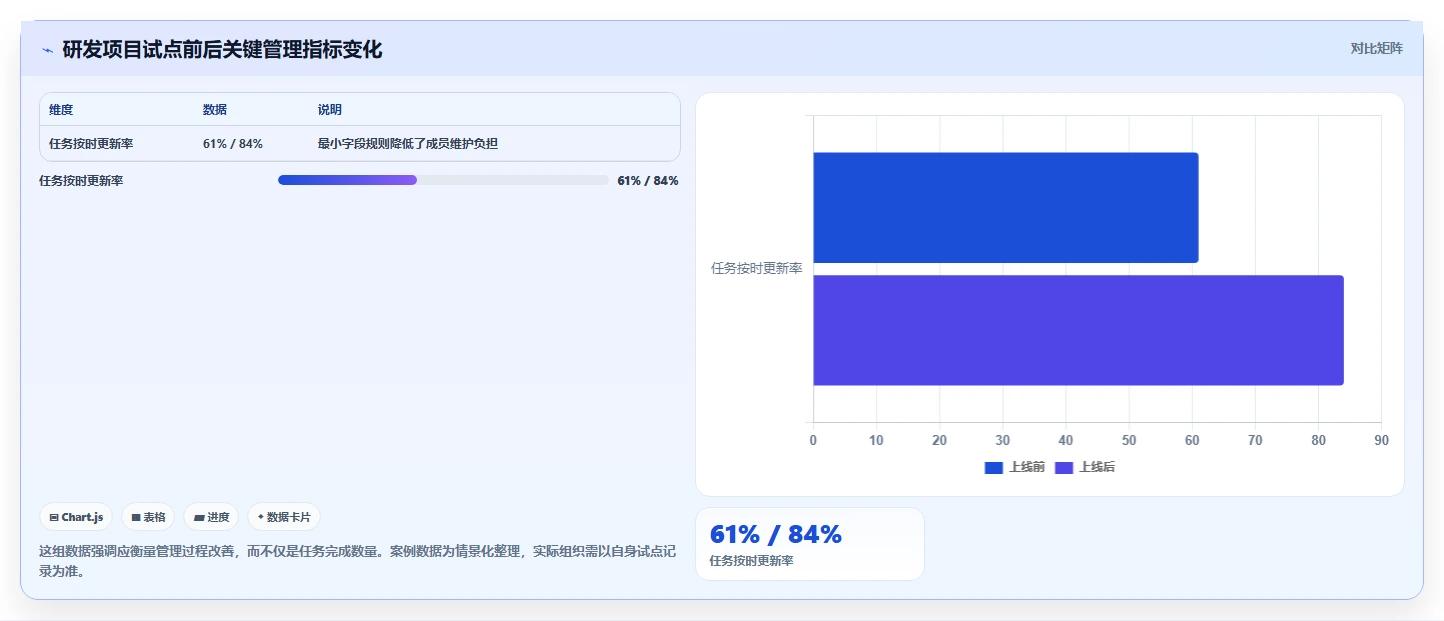Toggle the 上线前 legend item

pyautogui.click(x=1014, y=467)
